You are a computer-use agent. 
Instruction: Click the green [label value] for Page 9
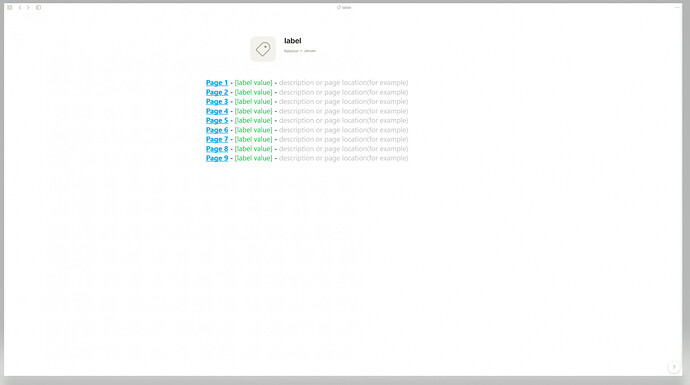tap(253, 158)
